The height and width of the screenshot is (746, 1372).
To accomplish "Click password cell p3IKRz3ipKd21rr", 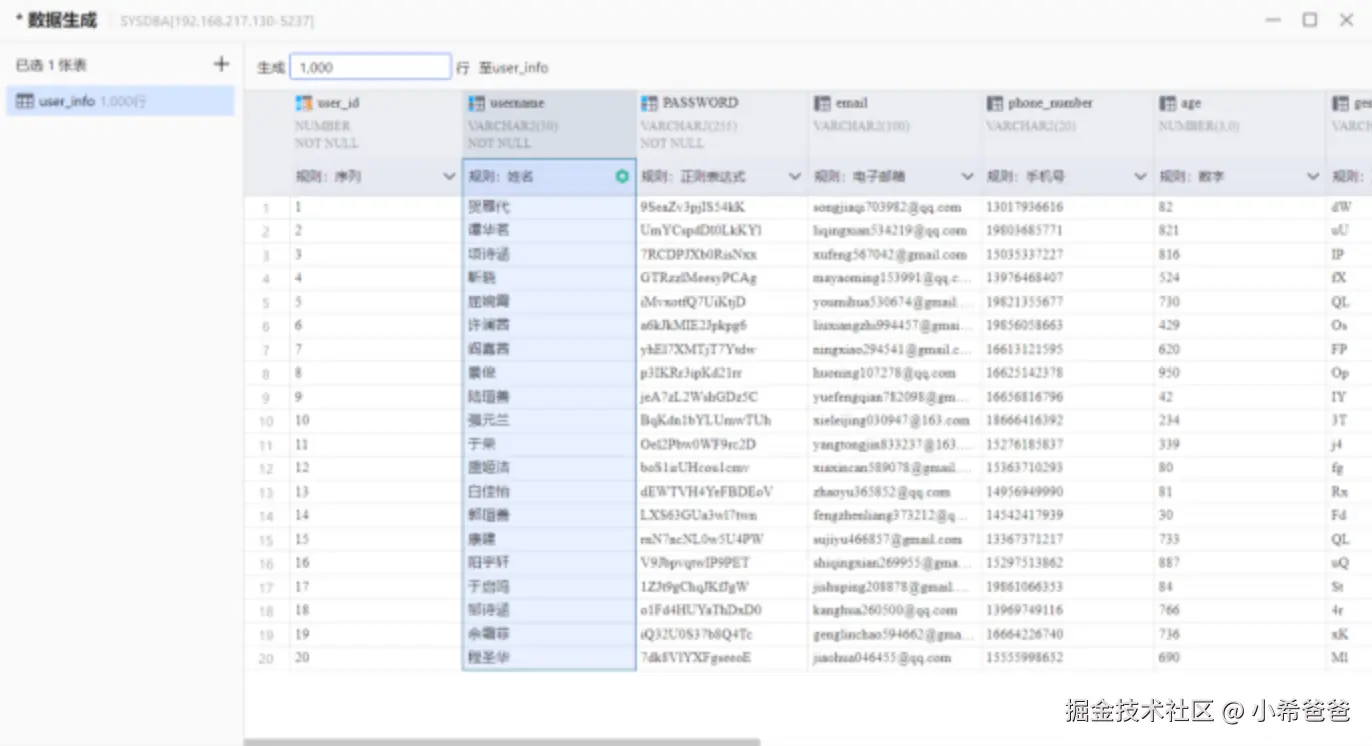I will [691, 373].
